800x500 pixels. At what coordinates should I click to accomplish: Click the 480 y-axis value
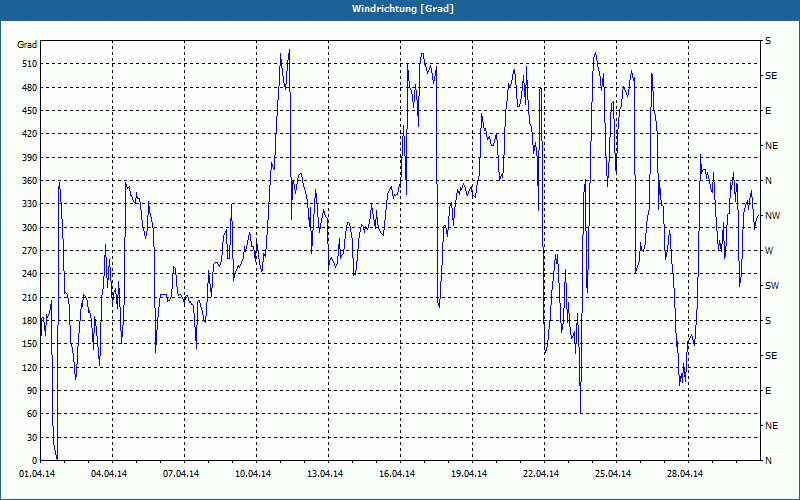point(30,87)
